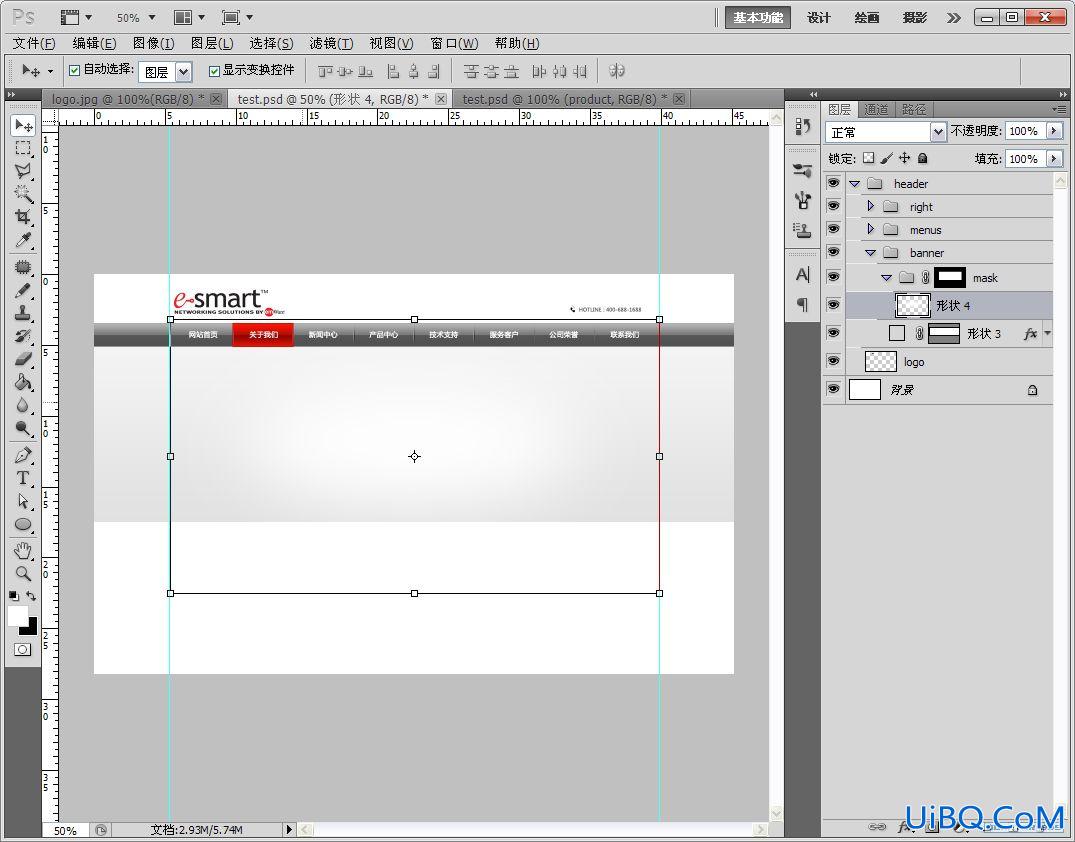
Task: Open the Character panel icon
Action: click(x=803, y=275)
